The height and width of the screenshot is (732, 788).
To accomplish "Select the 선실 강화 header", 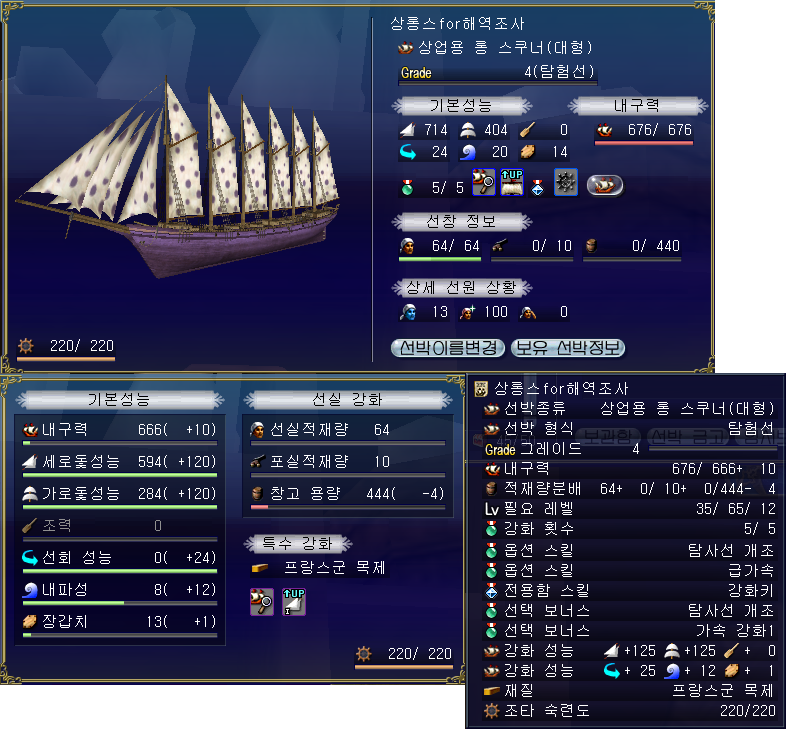I will [x=347, y=400].
